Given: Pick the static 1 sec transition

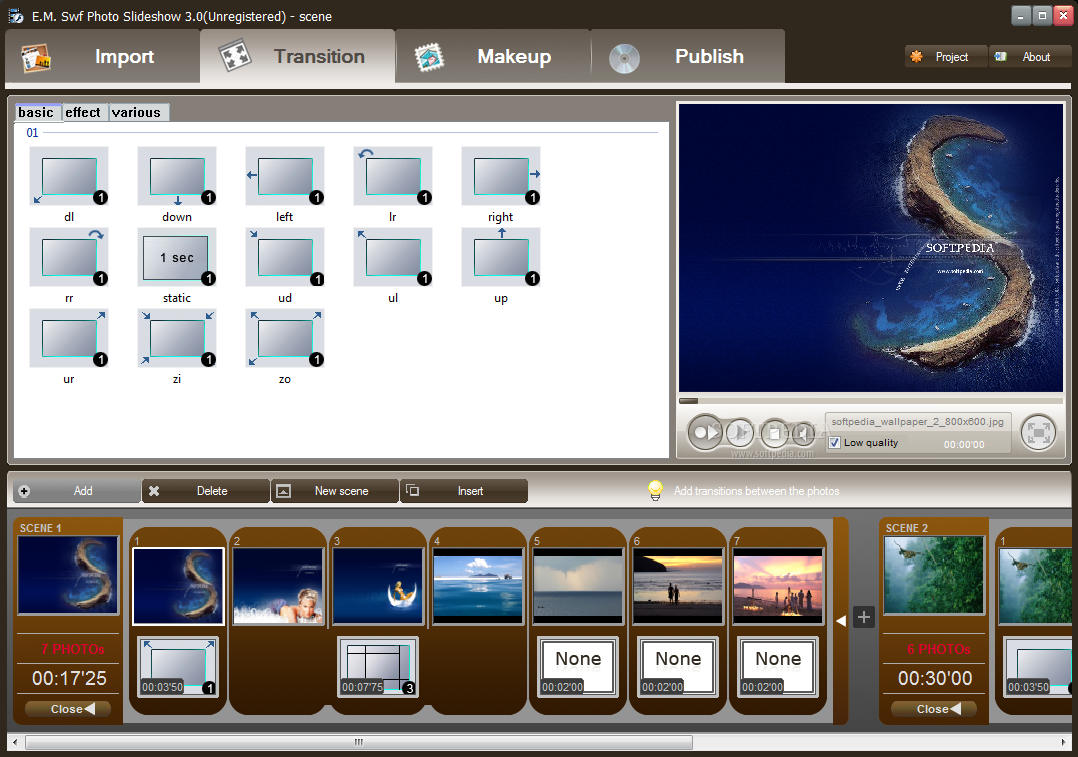Looking at the screenshot, I should pyautogui.click(x=177, y=257).
